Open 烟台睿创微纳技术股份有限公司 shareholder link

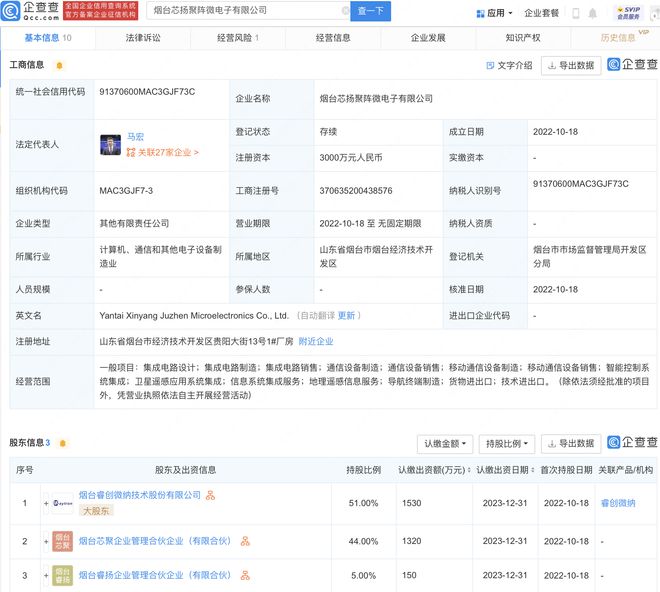140,495
